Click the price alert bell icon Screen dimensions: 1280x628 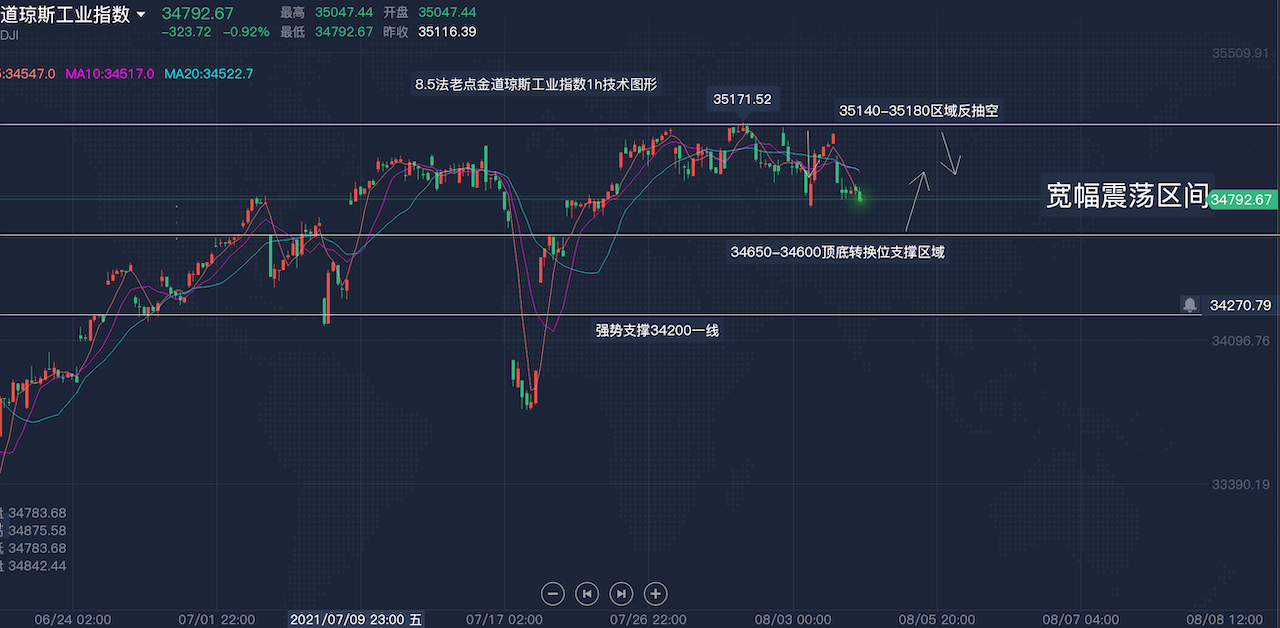[1190, 304]
